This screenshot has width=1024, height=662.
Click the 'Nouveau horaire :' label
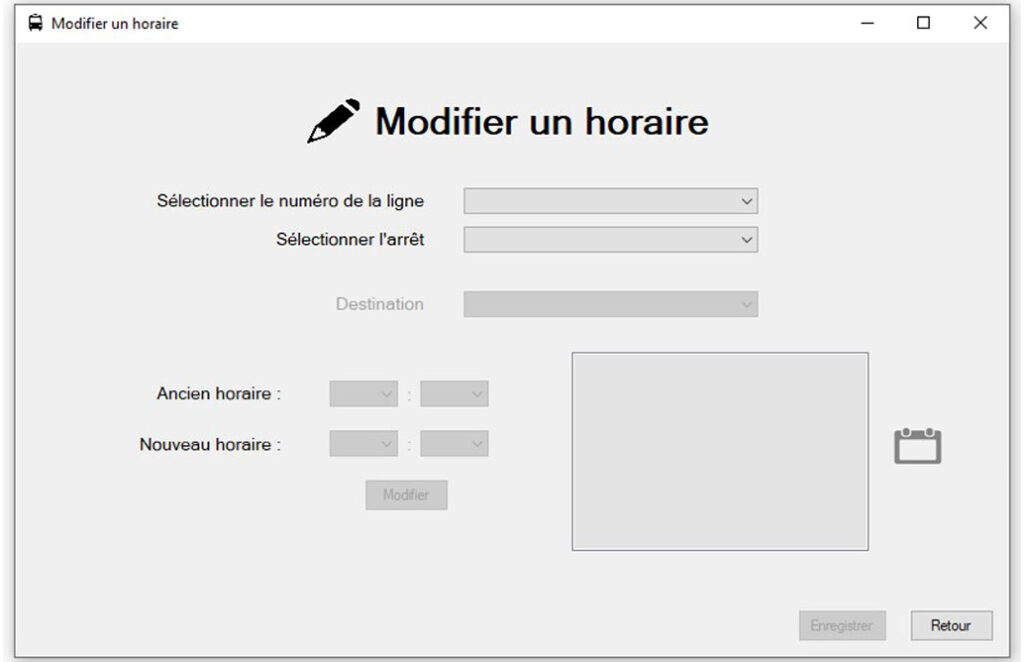pos(210,445)
